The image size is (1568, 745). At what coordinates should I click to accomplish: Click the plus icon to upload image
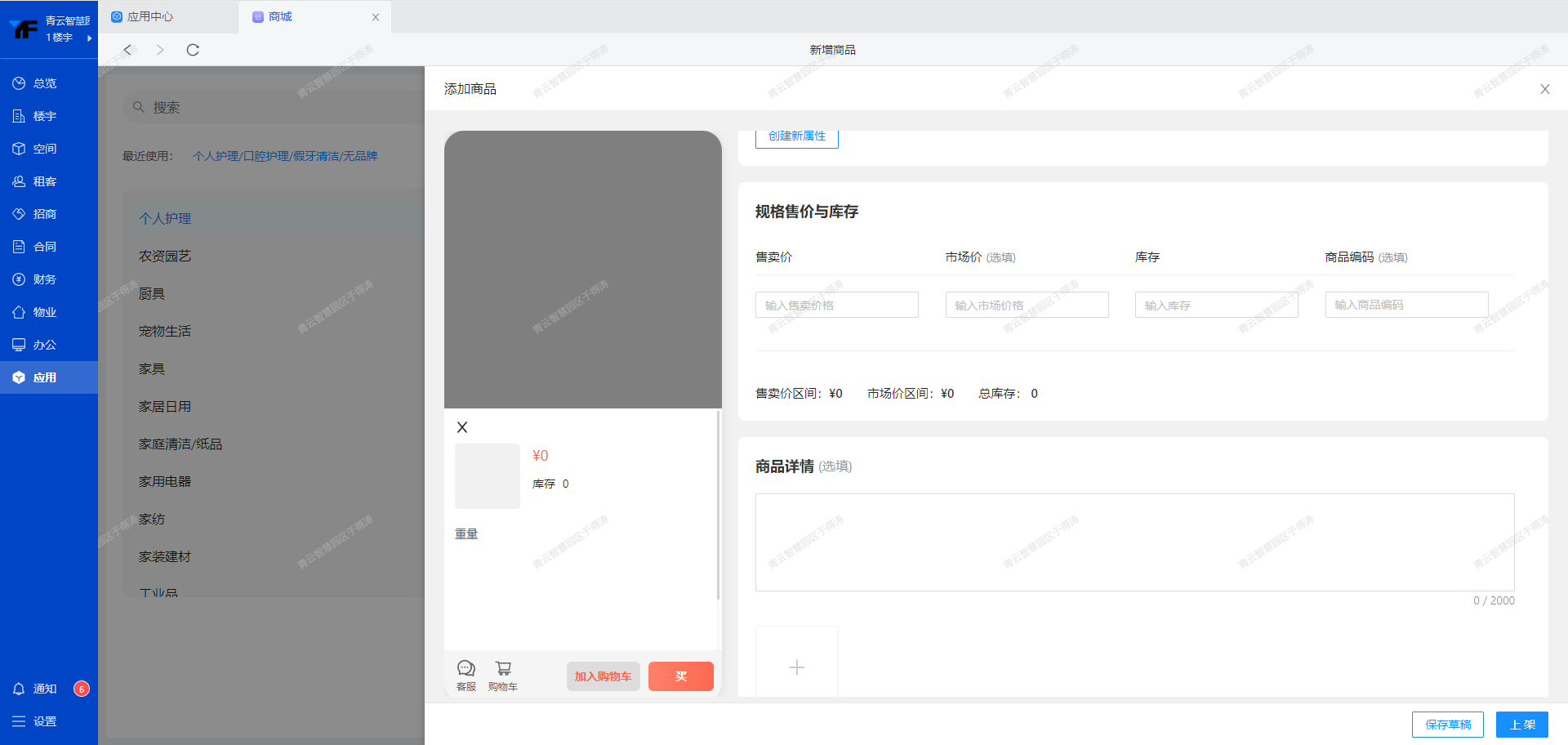(796, 667)
